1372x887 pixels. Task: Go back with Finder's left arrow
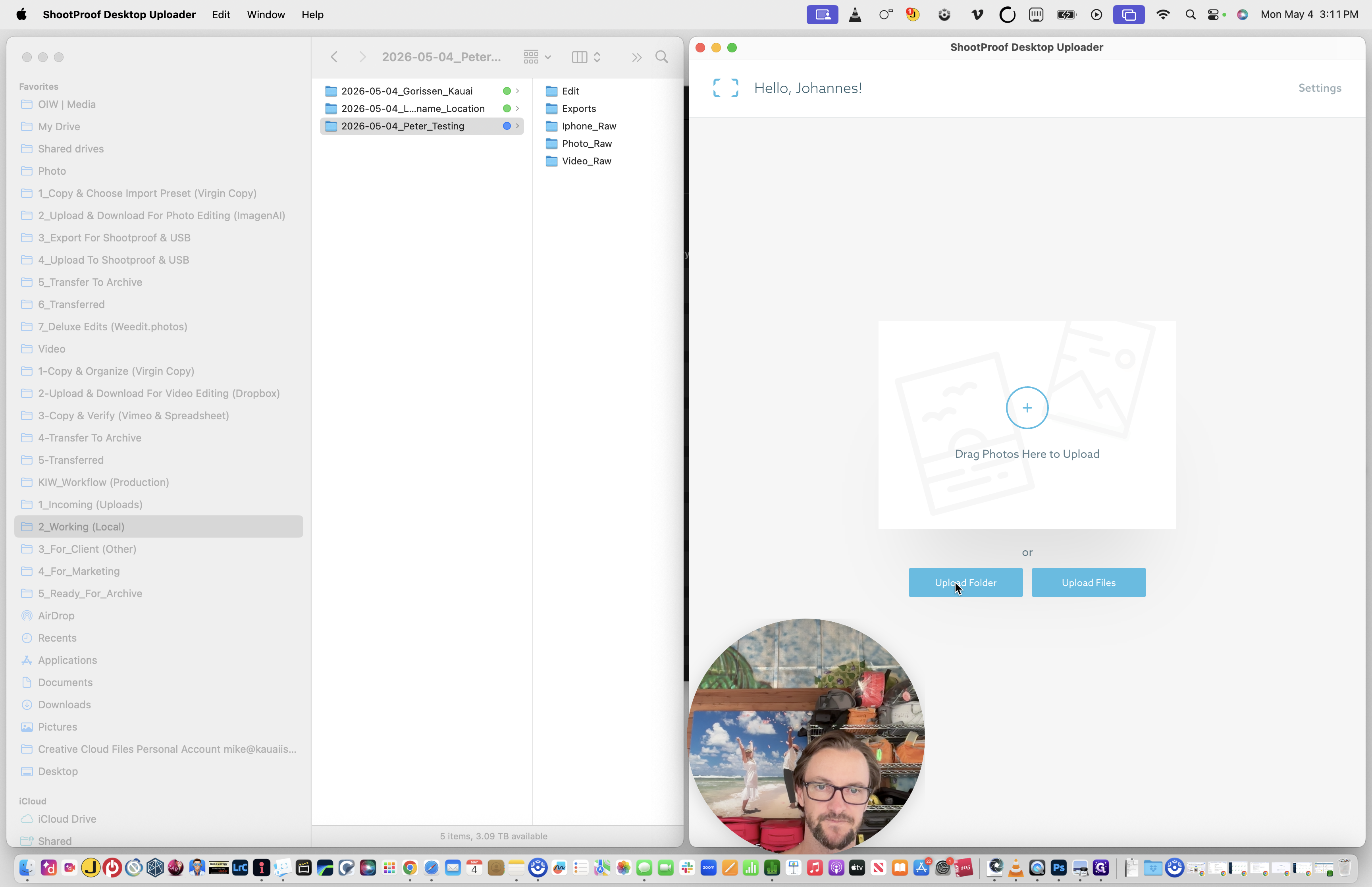coord(334,57)
